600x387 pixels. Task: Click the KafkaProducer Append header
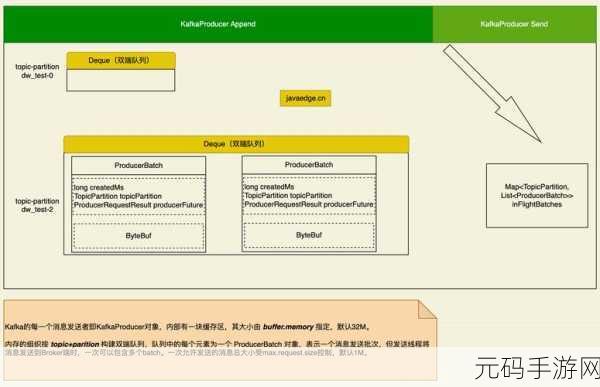pos(218,24)
